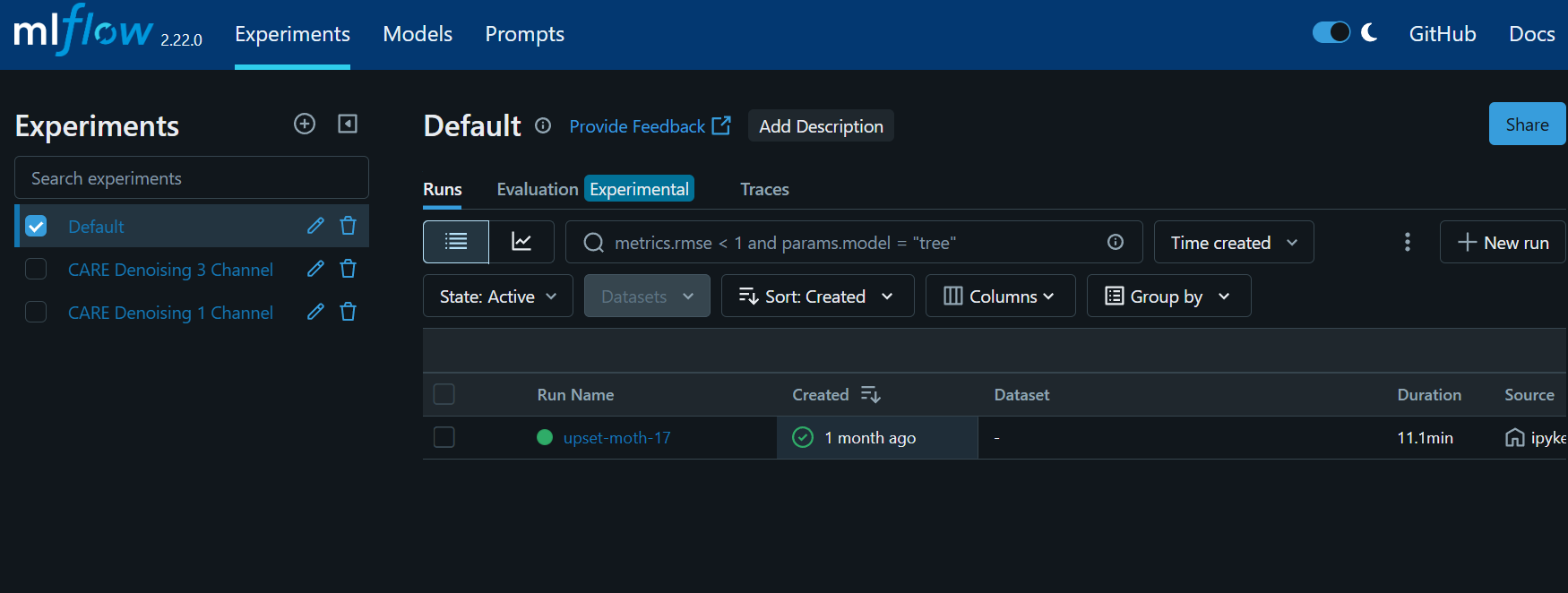Collapse the experiments sidebar panel
Screen dimensions: 1568x593
tap(348, 124)
